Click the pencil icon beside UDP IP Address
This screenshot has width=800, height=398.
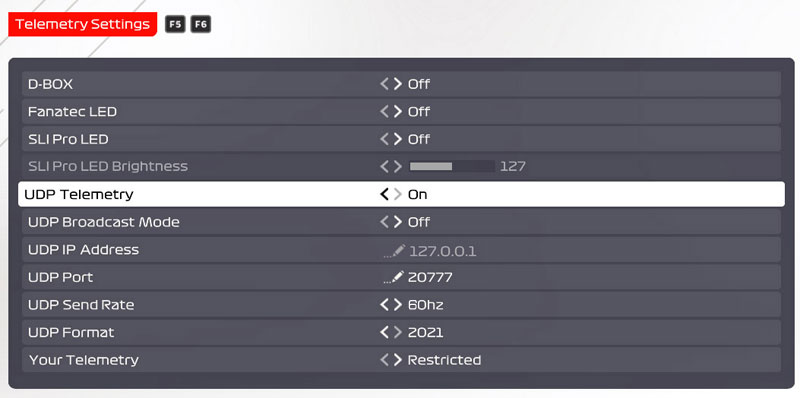point(398,250)
